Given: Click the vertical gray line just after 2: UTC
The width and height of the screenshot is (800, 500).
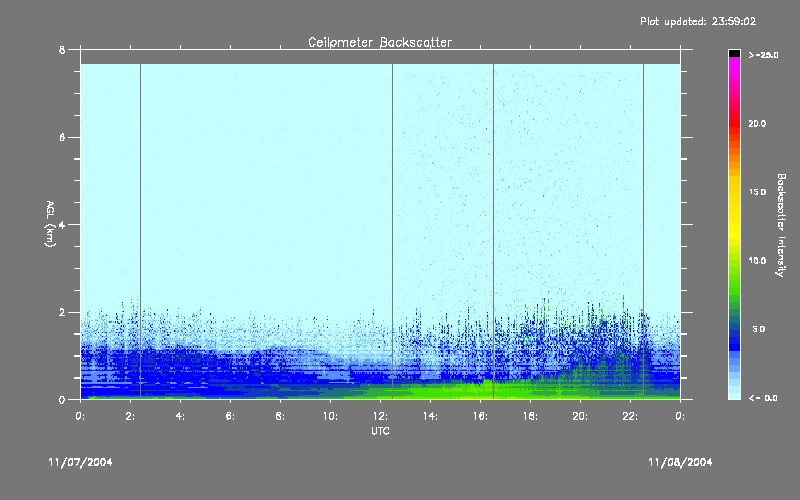Looking at the screenshot, I should click(x=140, y=231).
